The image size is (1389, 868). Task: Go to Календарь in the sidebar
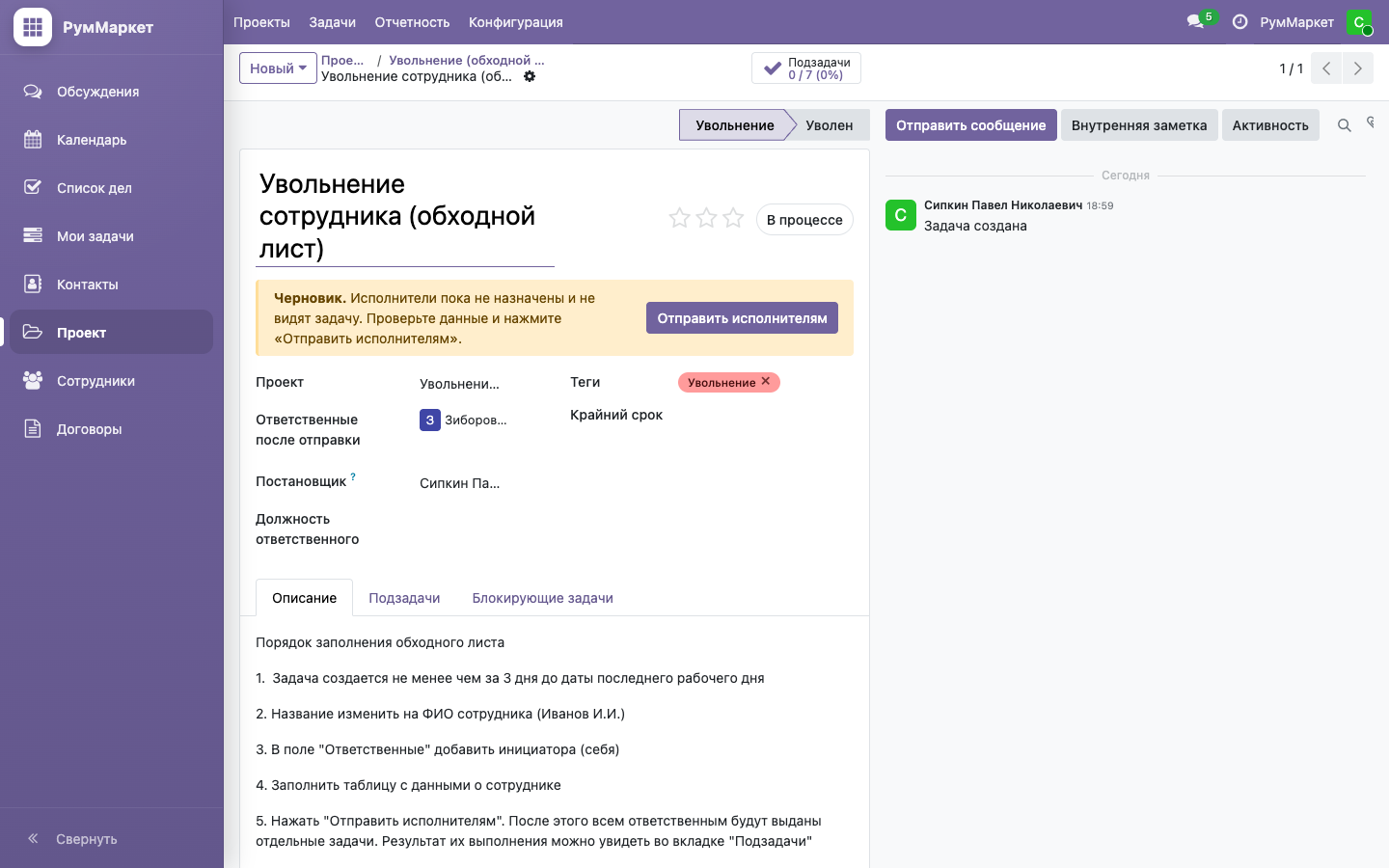[111, 140]
